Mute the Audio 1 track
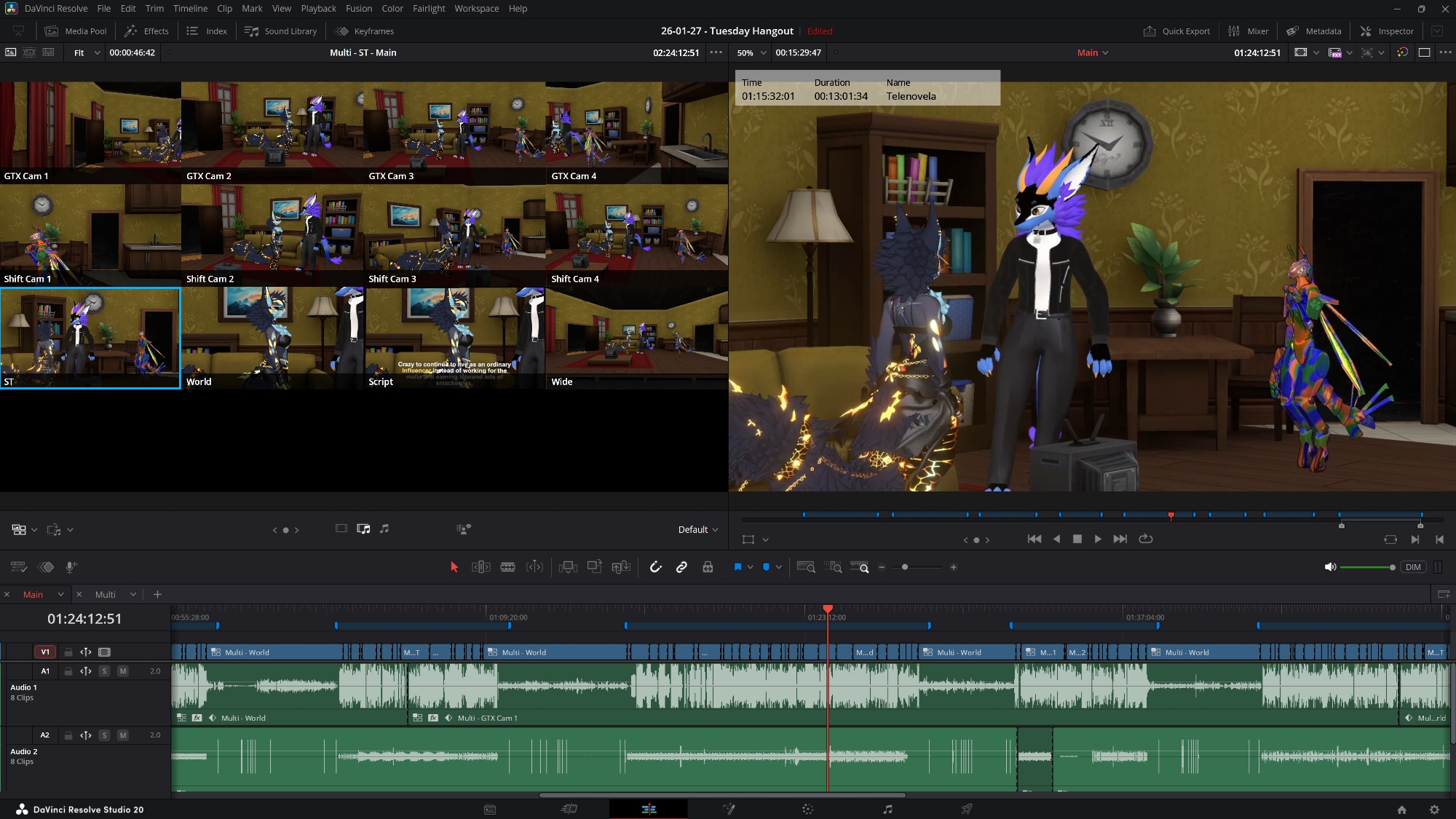Screen dimensions: 1456x819 [123, 671]
